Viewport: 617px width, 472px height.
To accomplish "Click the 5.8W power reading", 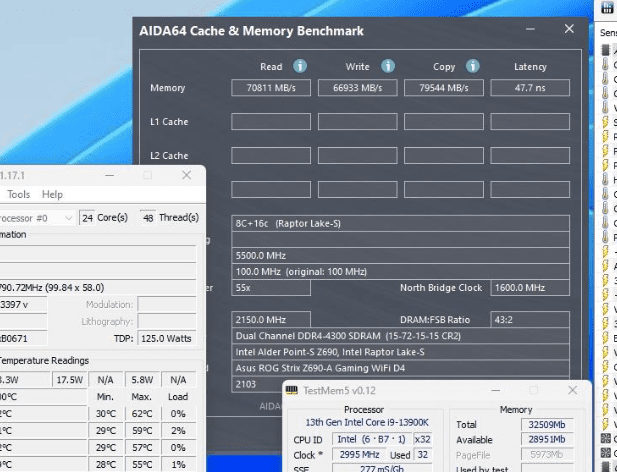I will [x=142, y=380].
